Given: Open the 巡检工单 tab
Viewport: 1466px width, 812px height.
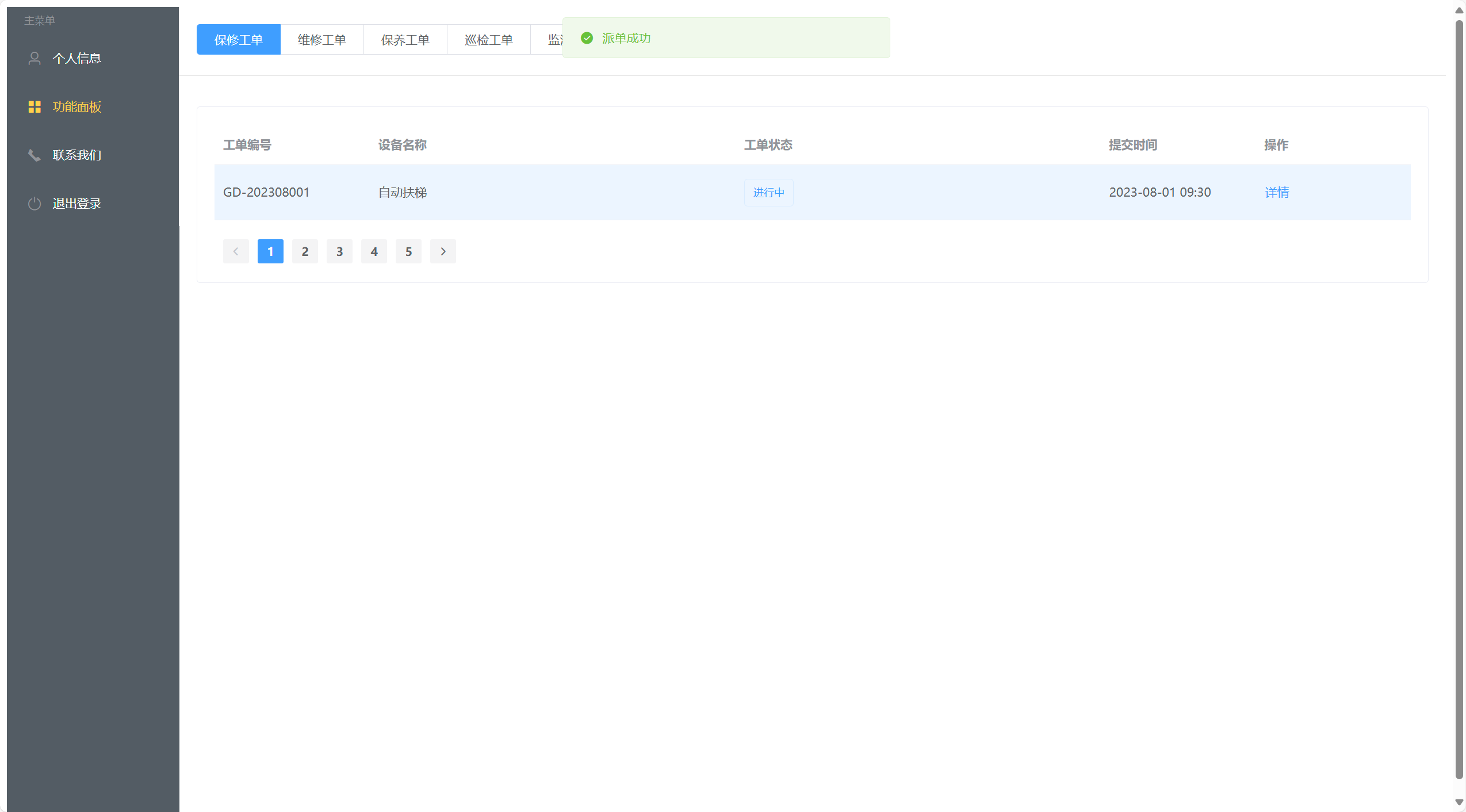Looking at the screenshot, I should (x=488, y=40).
